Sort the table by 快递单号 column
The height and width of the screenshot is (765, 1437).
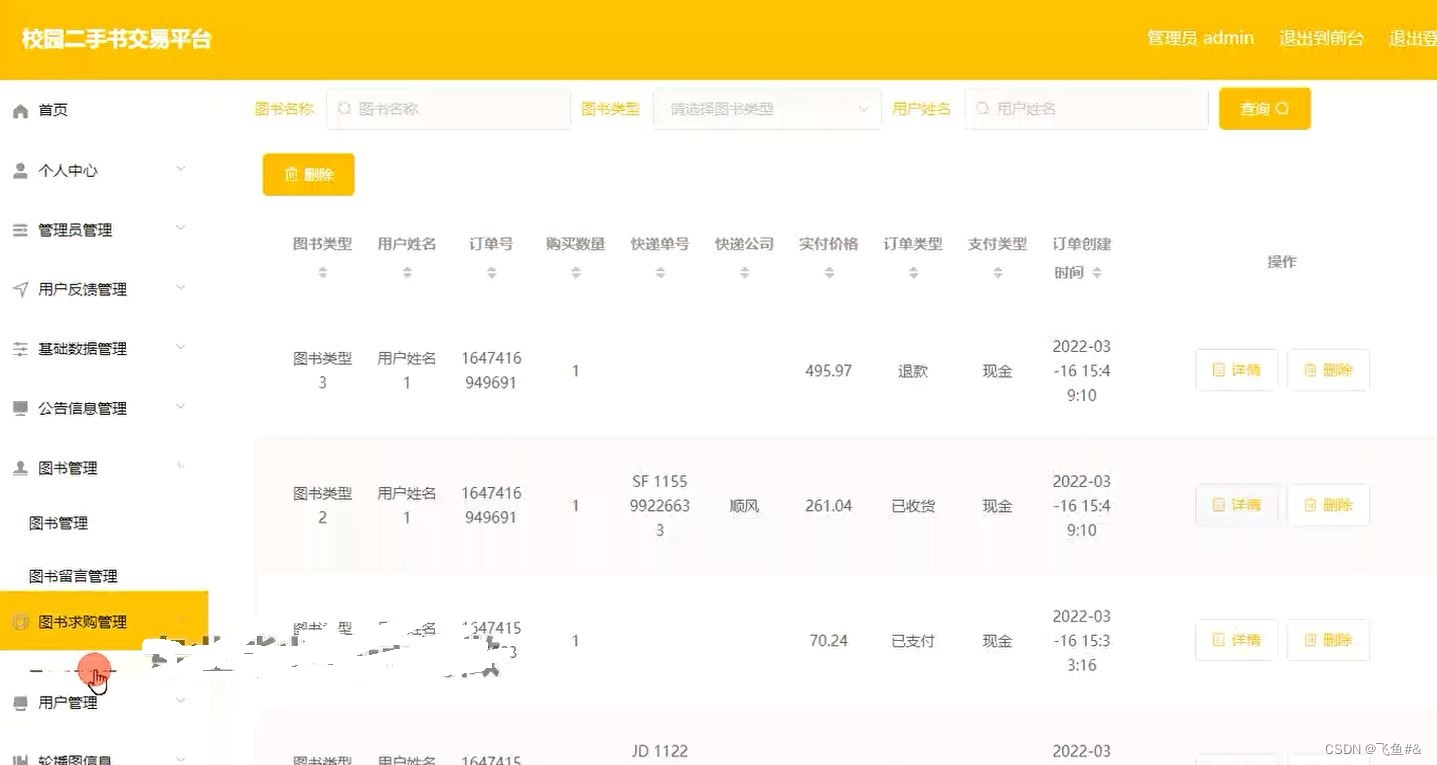click(x=660, y=272)
